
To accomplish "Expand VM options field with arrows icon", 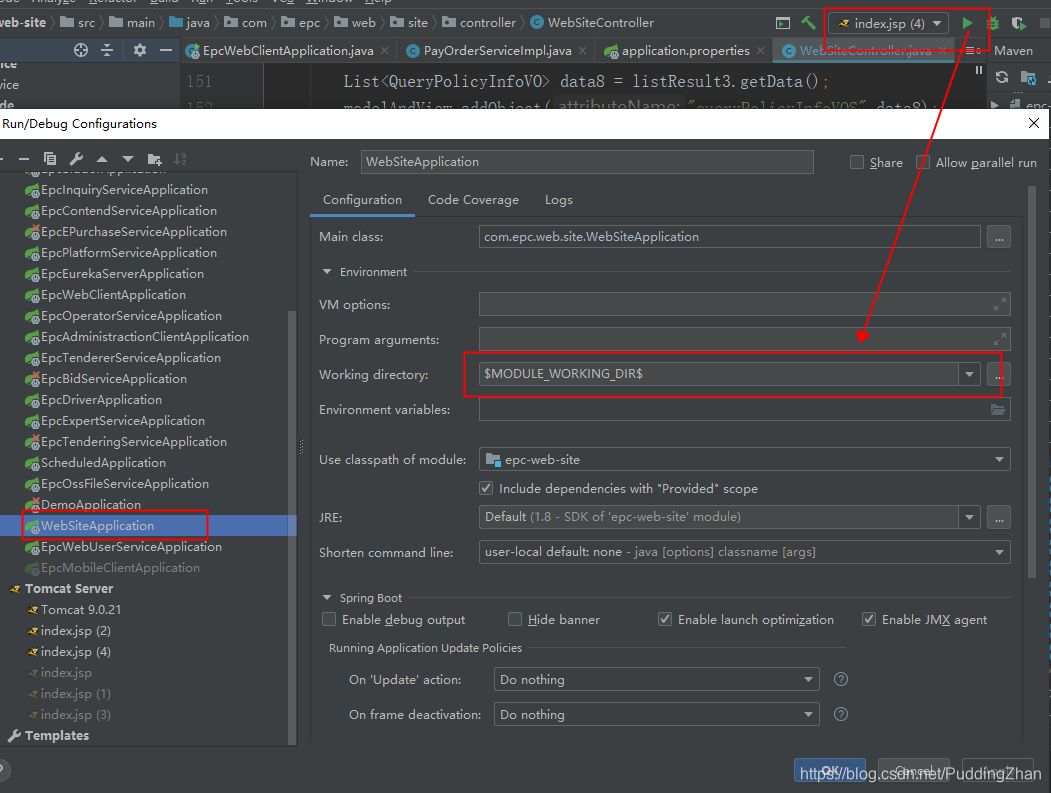I will pyautogui.click(x=999, y=304).
